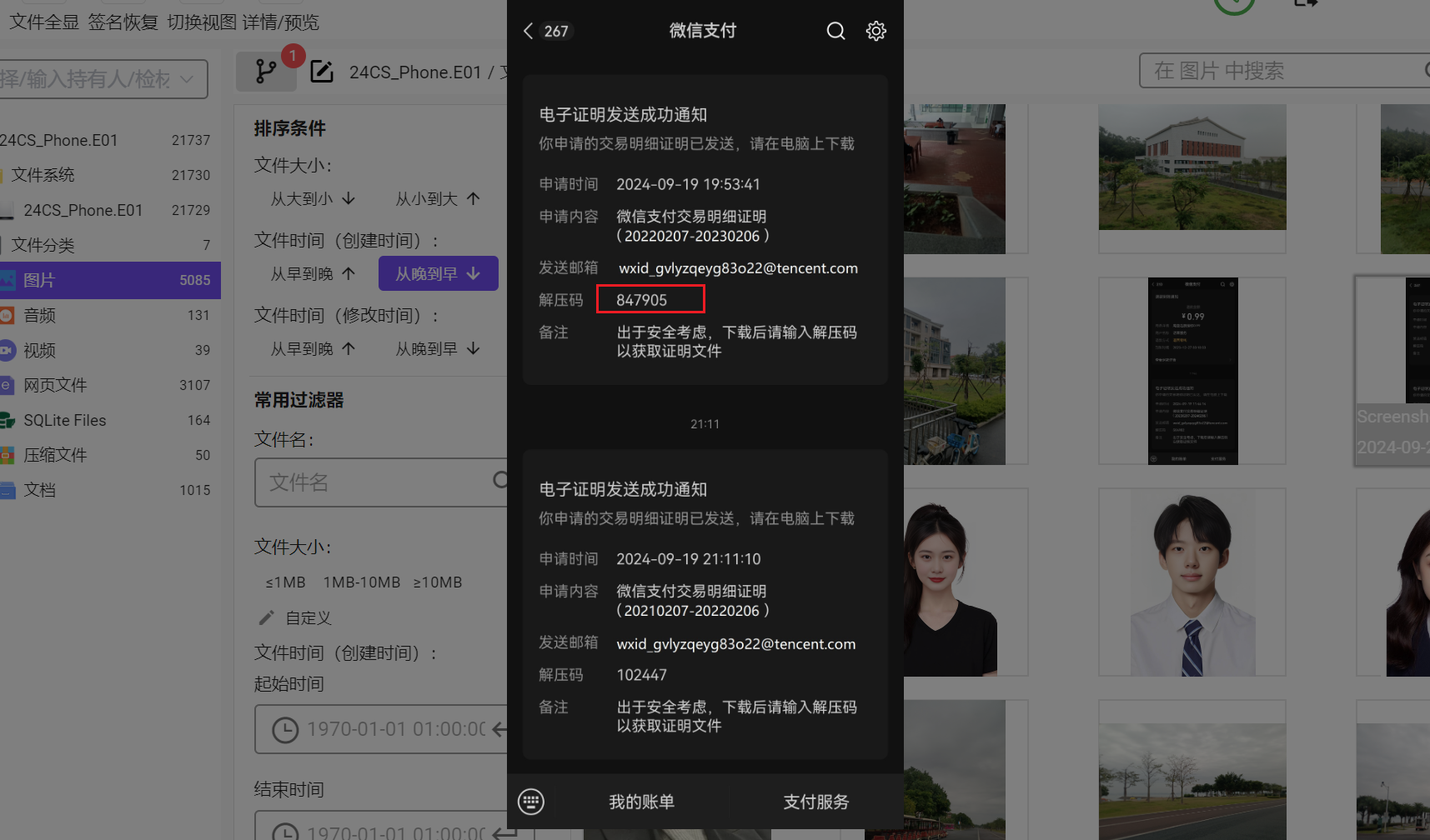Open the building with lawn thumbnail
Image resolution: width=1430 pixels, height=840 pixels.
coord(1192,167)
